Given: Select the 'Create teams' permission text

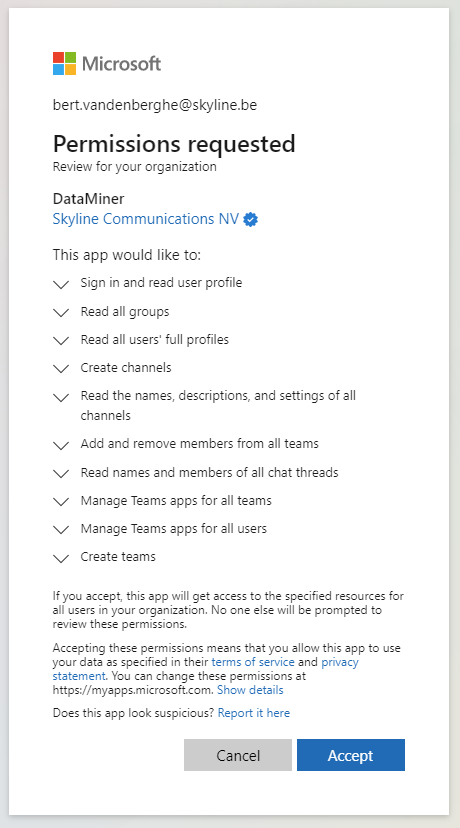Looking at the screenshot, I should [118, 557].
